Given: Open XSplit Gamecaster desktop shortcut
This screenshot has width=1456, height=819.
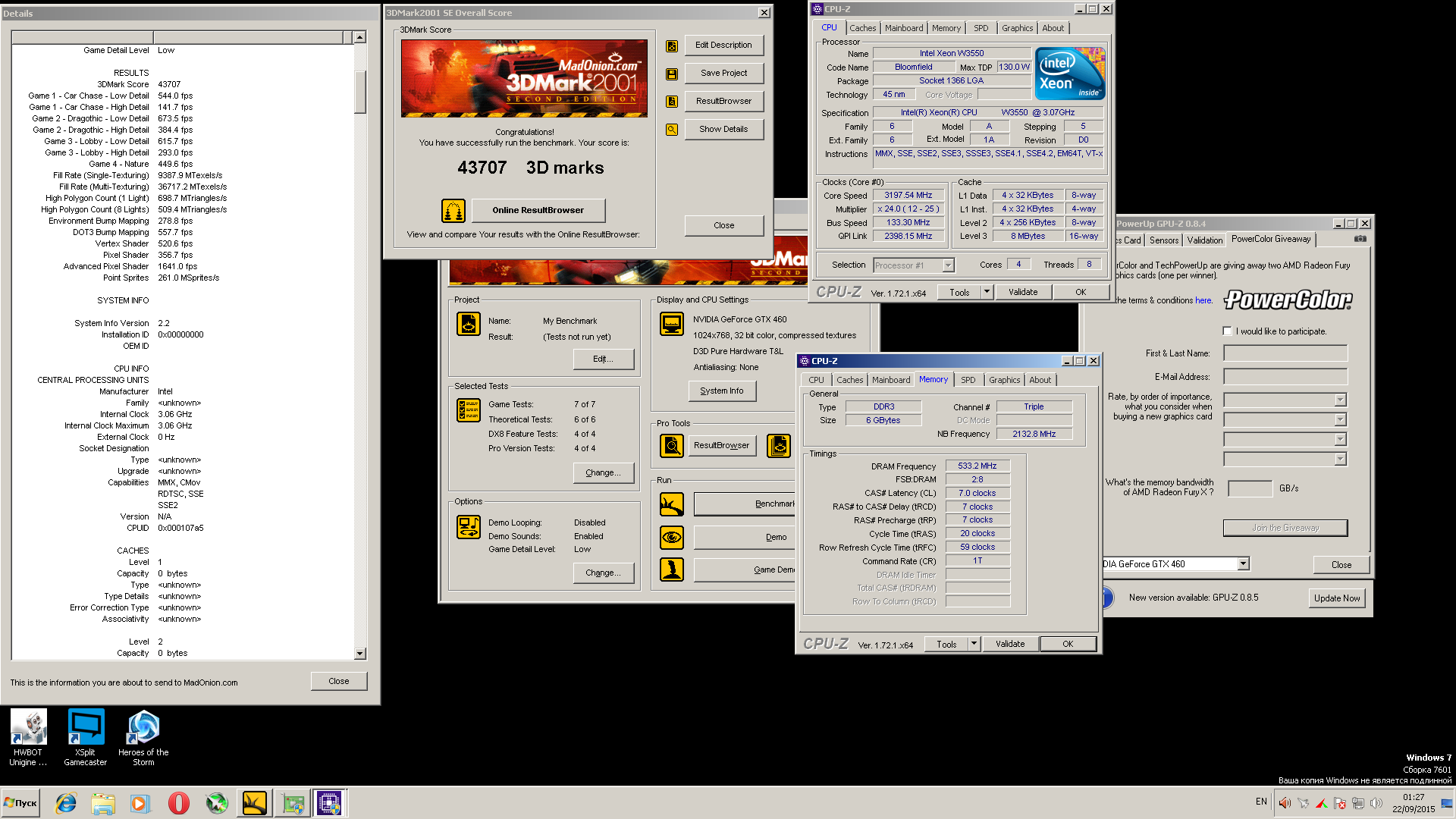Looking at the screenshot, I should 86,738.
